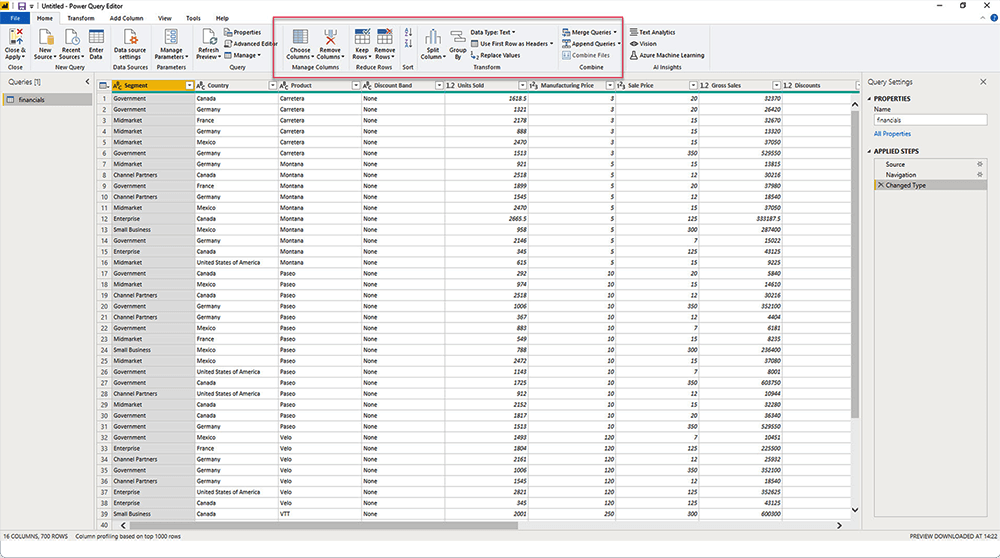Click the Close & Apply icon
The height and width of the screenshot is (558, 1000).
coord(15,37)
